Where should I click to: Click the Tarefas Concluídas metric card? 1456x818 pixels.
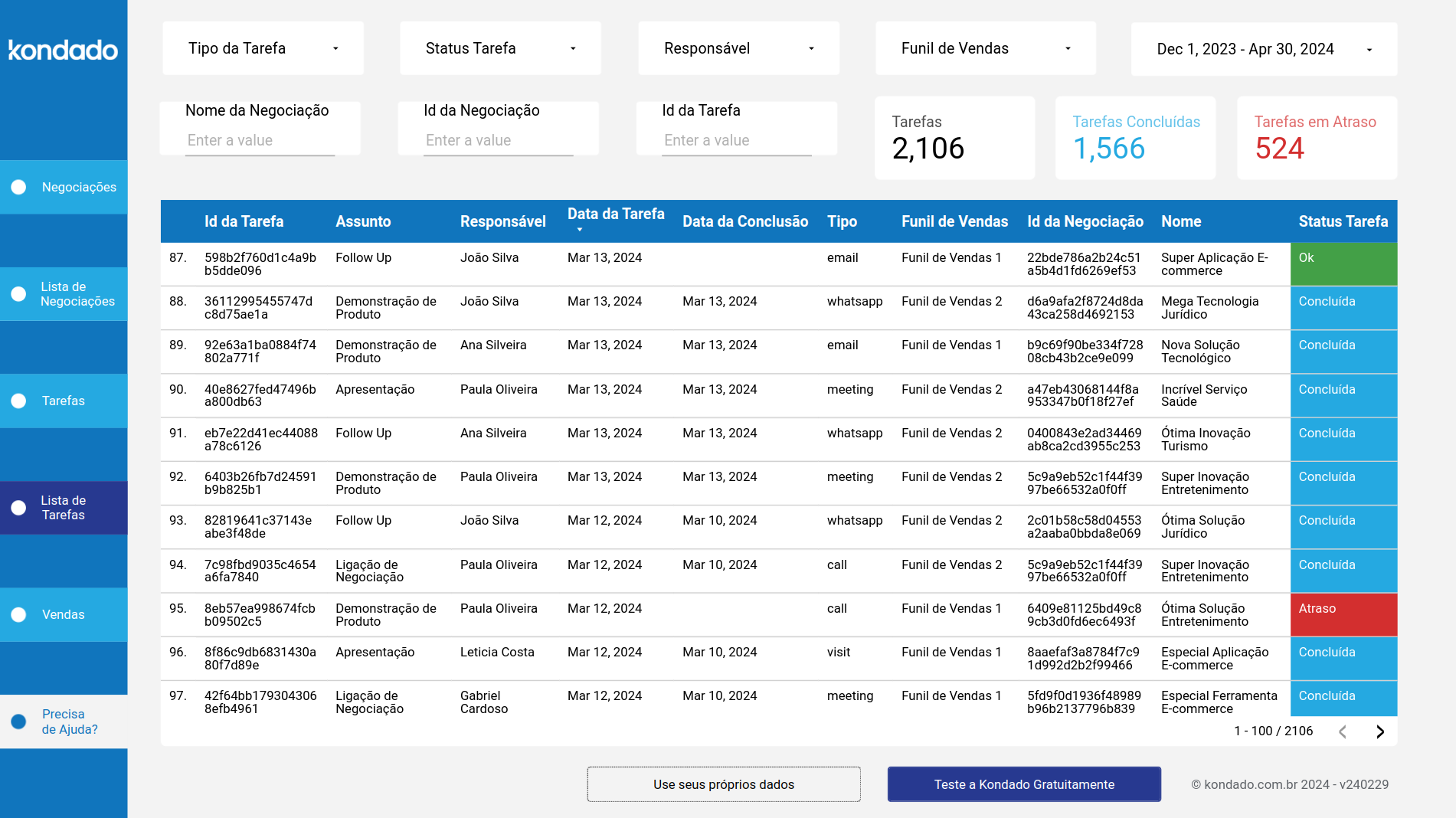tap(1135, 138)
